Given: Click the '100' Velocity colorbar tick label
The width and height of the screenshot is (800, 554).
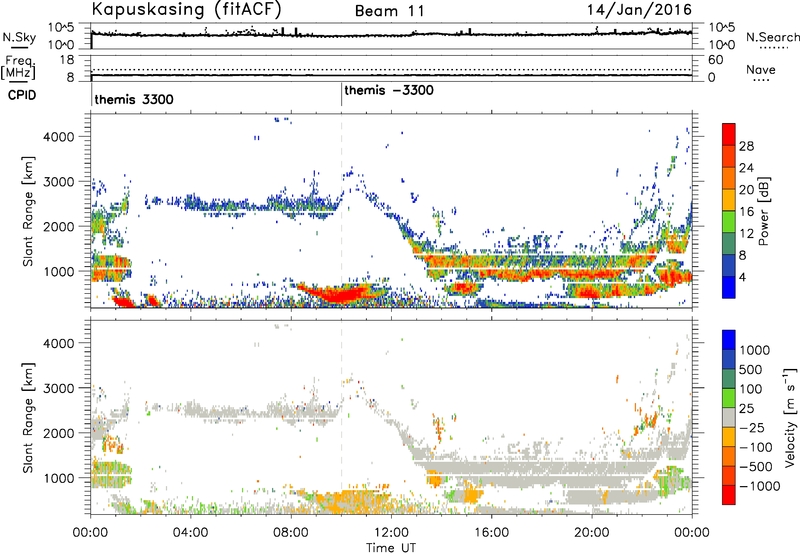Looking at the screenshot, I should 751,389.
